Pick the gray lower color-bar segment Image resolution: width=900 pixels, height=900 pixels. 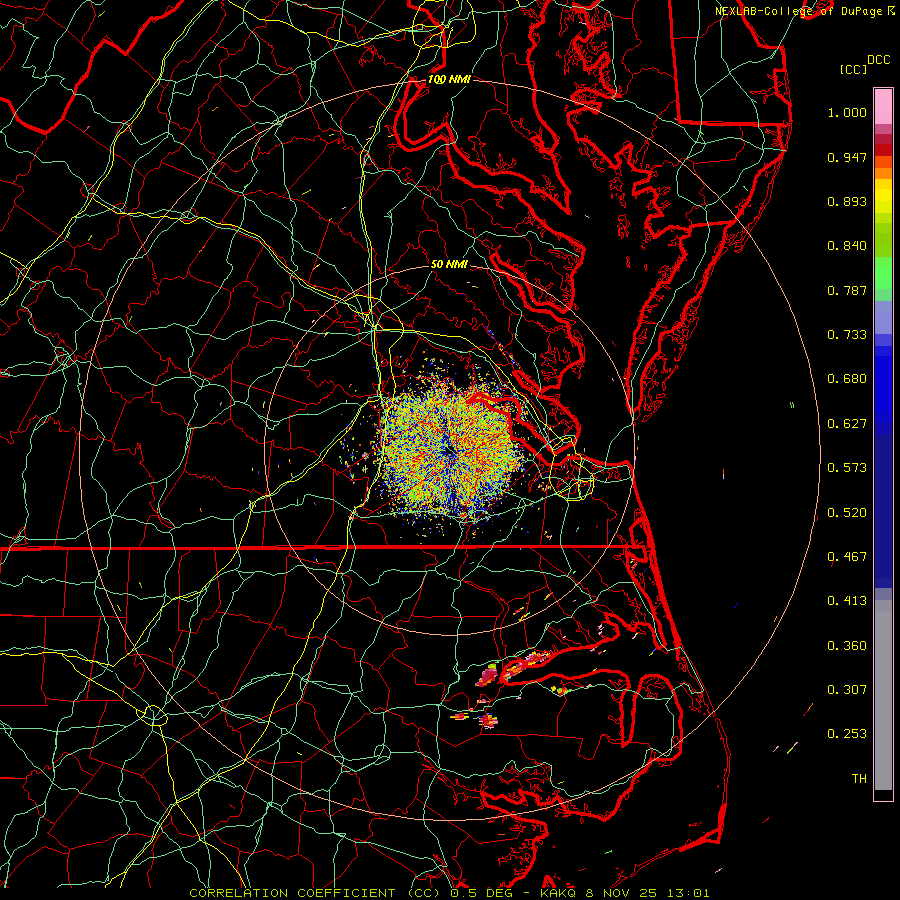point(883,695)
